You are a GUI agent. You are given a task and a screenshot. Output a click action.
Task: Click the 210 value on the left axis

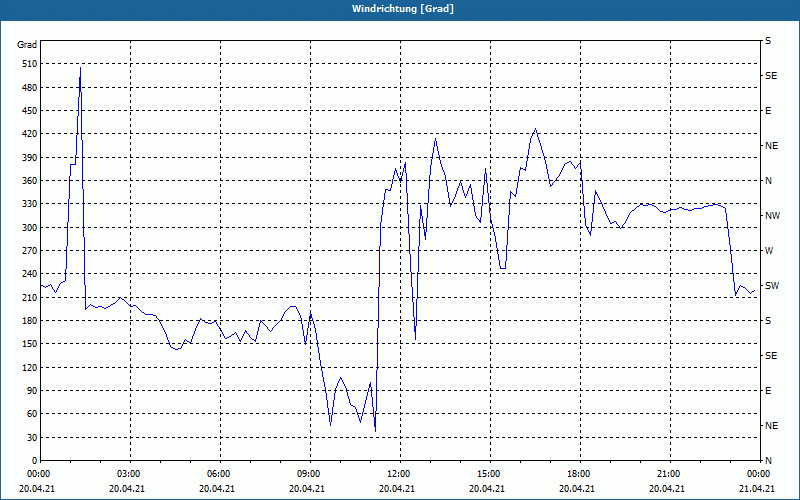[x=30, y=297]
